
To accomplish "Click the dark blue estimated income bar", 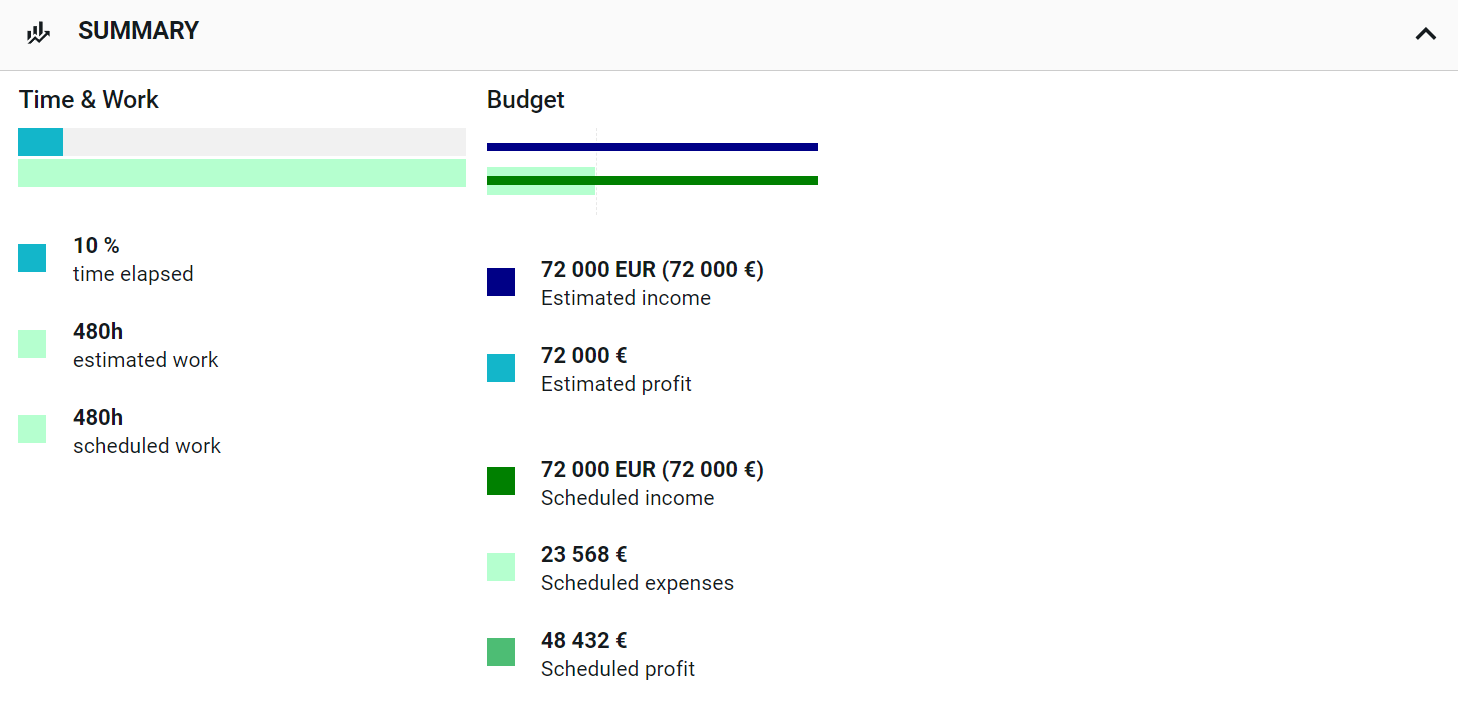I will tap(652, 147).
